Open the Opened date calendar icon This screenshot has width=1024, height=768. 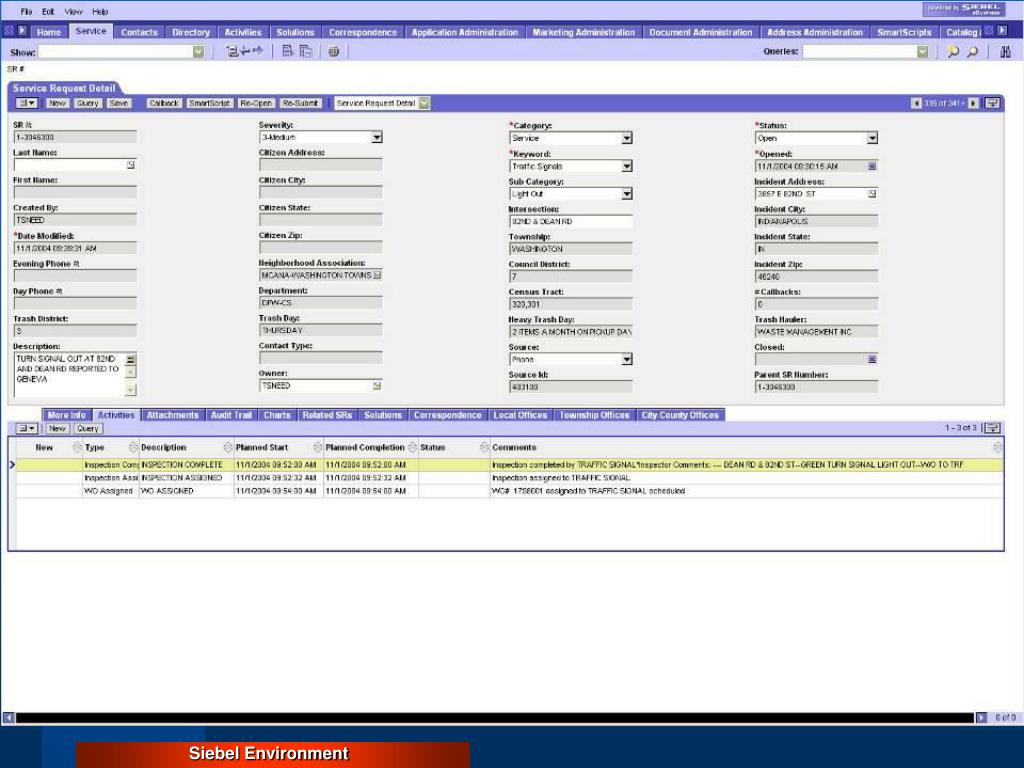coord(872,167)
